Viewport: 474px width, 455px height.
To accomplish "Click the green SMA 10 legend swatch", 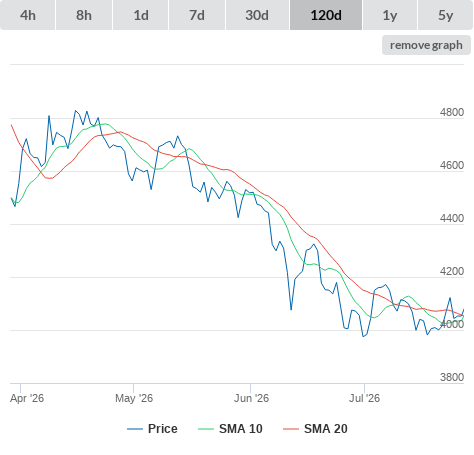I will [206, 429].
